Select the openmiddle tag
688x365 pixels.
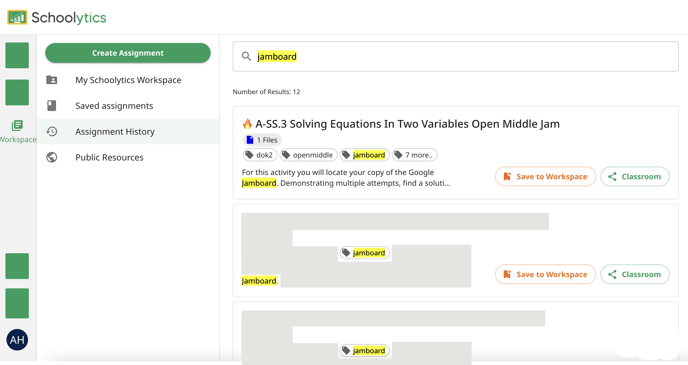point(308,155)
